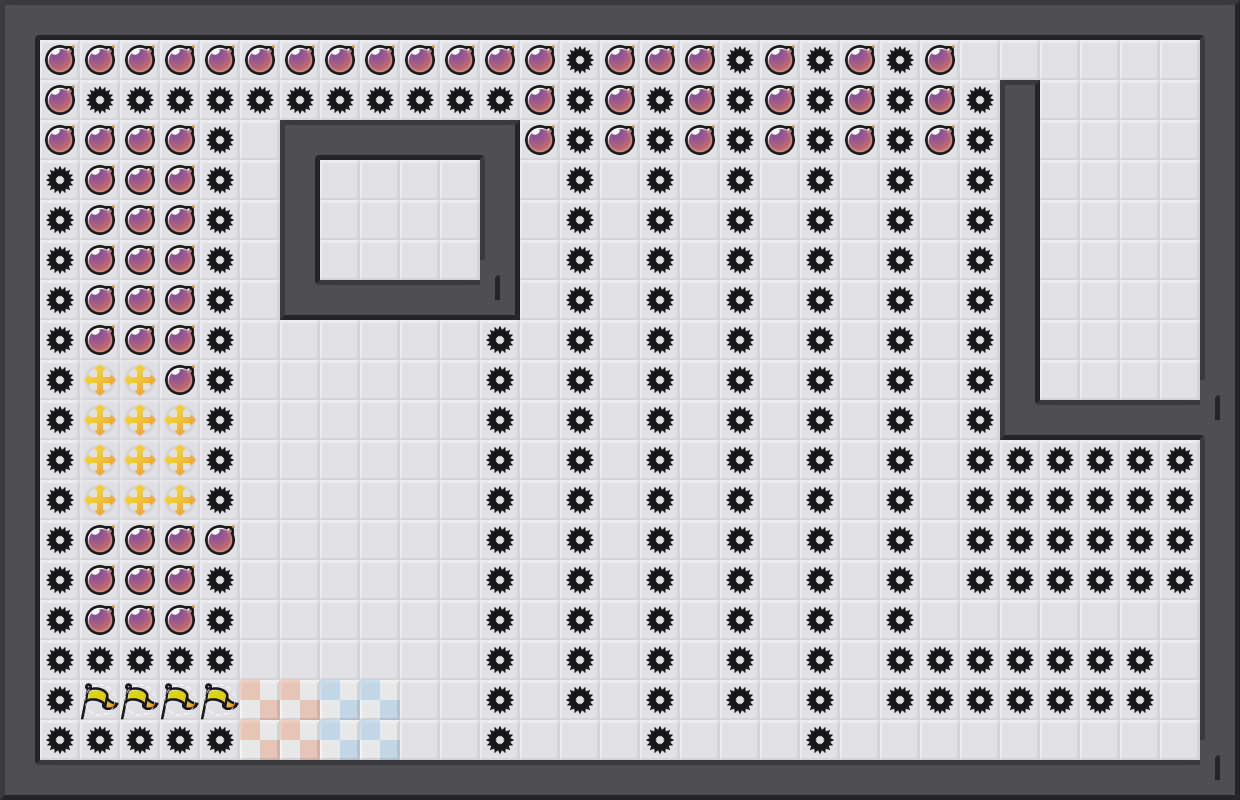This screenshot has height=800, width=1240.
Task: Click the fourth bomb beside the three-bomb row
Action: pos(220,540)
